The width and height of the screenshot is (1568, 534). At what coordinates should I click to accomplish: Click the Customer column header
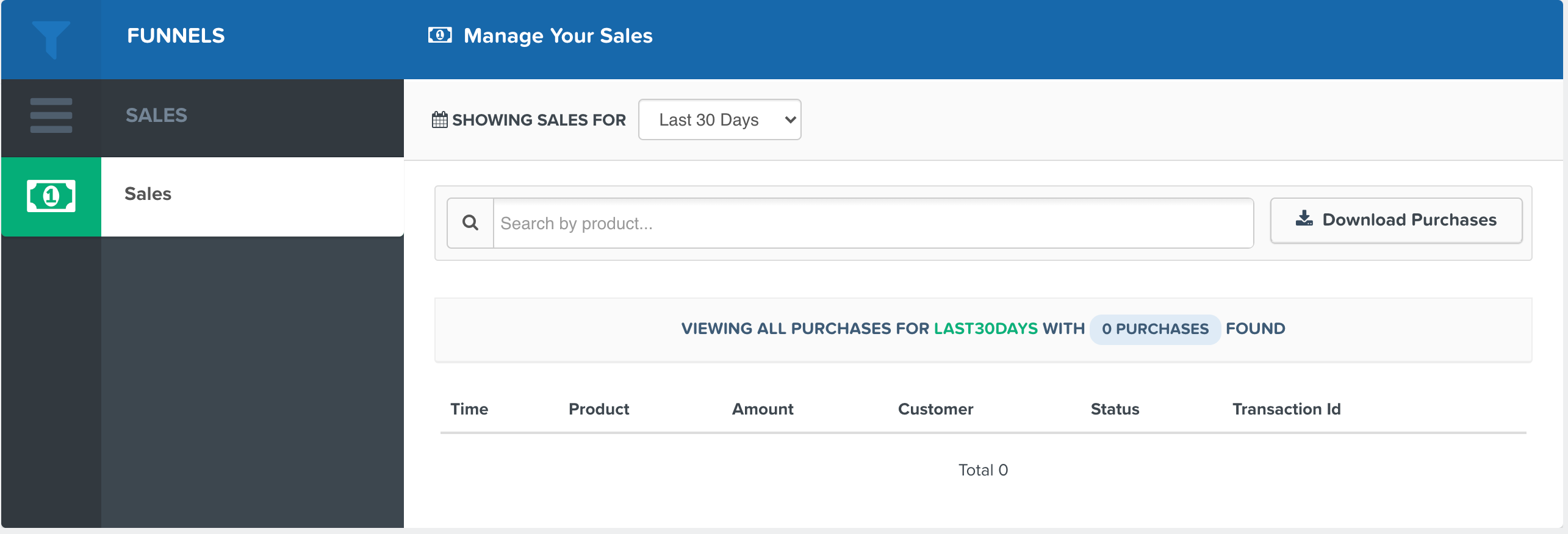point(935,409)
